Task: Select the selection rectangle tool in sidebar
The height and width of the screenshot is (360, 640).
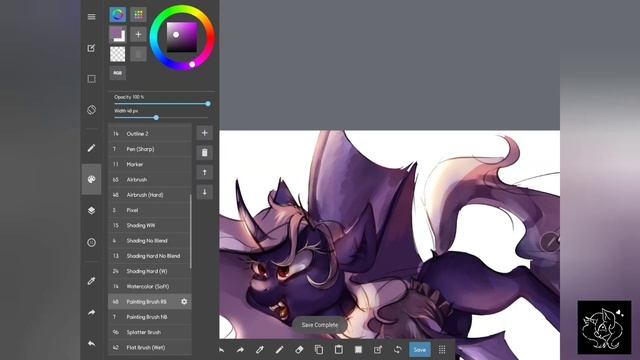Action: point(91,79)
